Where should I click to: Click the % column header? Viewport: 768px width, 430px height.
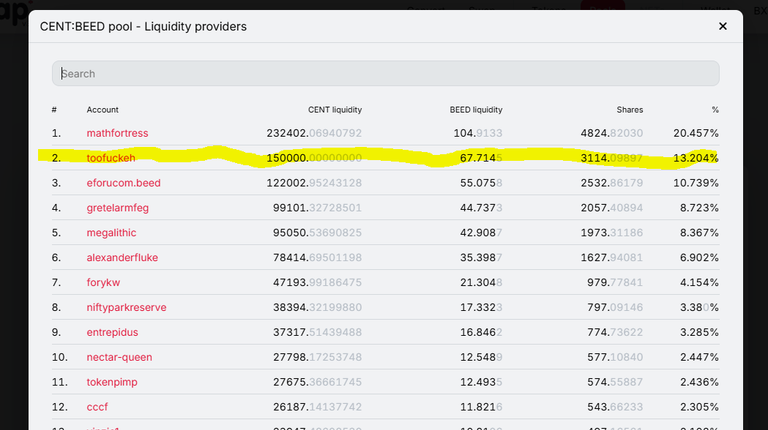pos(715,110)
